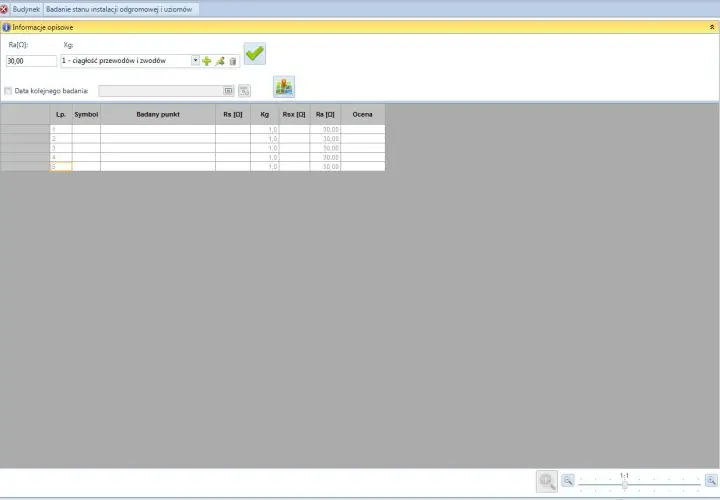Click the date calculator icon next to date field
Screen dimensions: 720x500
pos(244,91)
